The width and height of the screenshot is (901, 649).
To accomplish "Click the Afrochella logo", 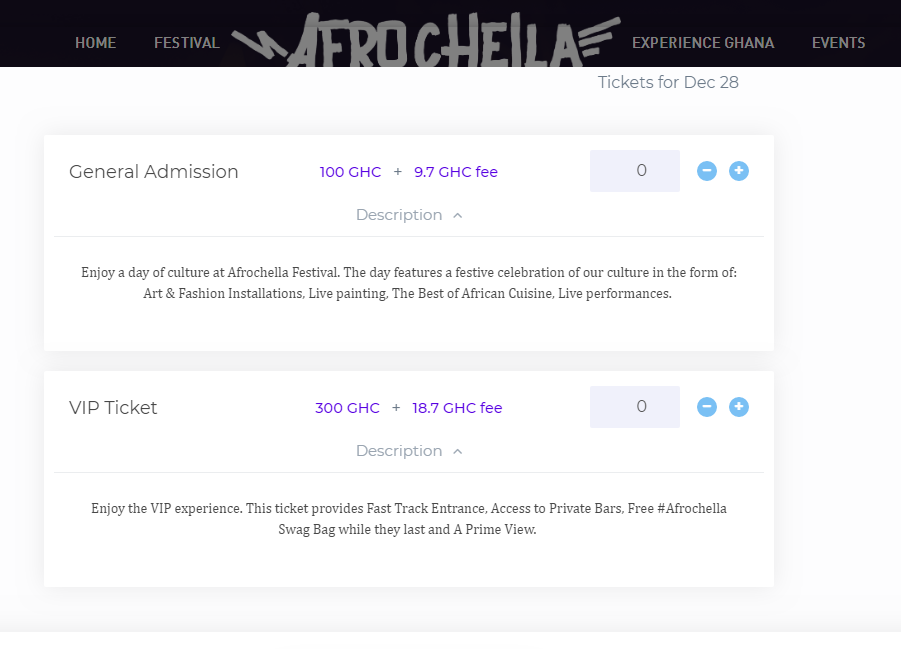I will click(x=425, y=42).
